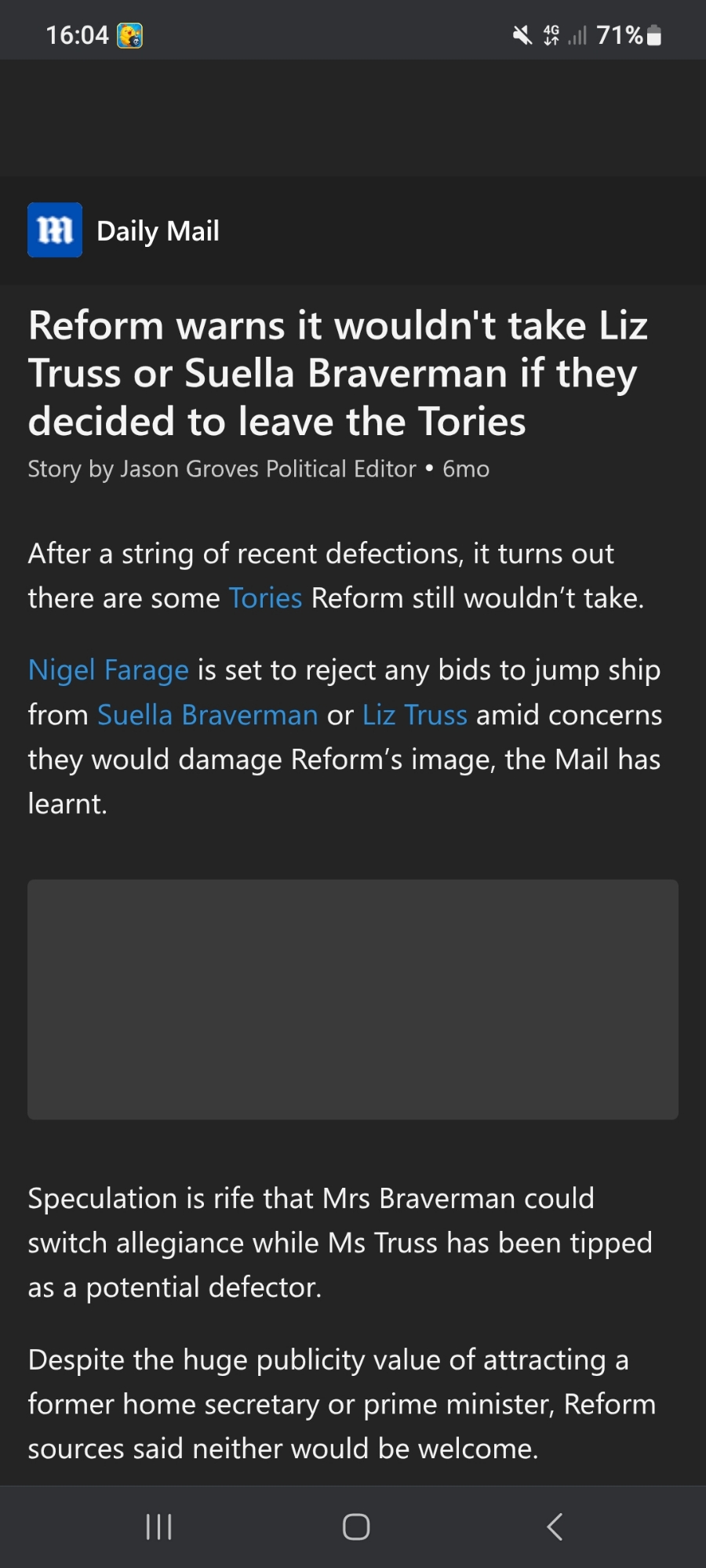
Task: Tap the grey image placeholder block
Action: (353, 999)
